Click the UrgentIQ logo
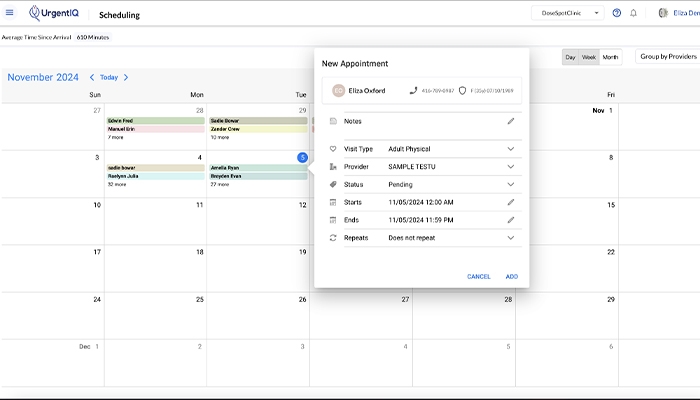Image resolution: width=700 pixels, height=400 pixels. (54, 13)
